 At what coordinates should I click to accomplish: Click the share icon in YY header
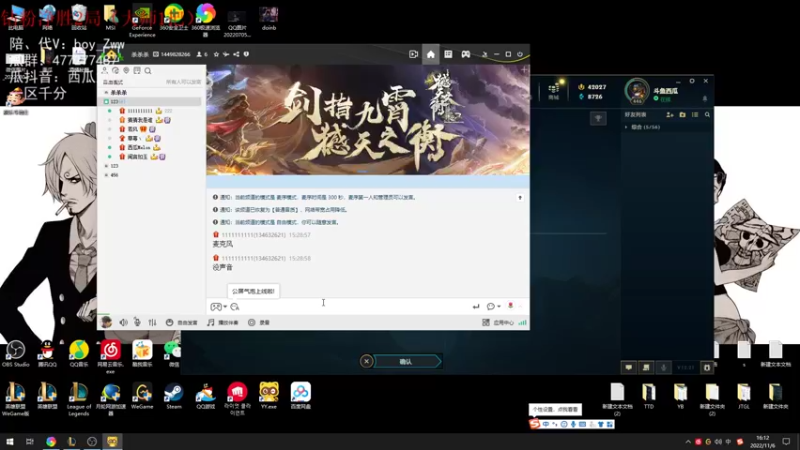[236, 54]
